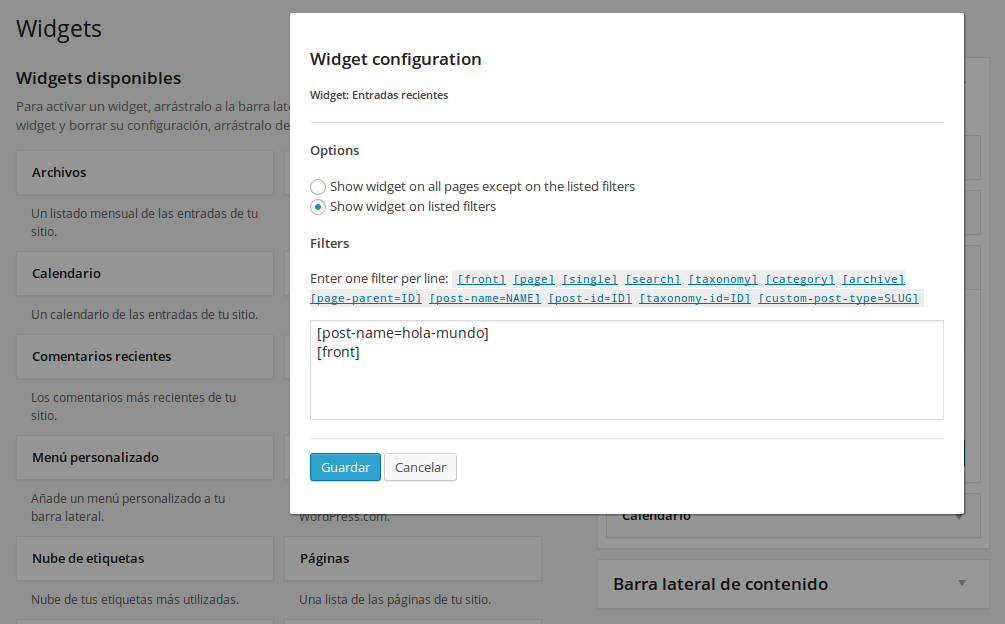The height and width of the screenshot is (624, 1005).
Task: Click the Cancelar button
Action: pyautogui.click(x=420, y=467)
